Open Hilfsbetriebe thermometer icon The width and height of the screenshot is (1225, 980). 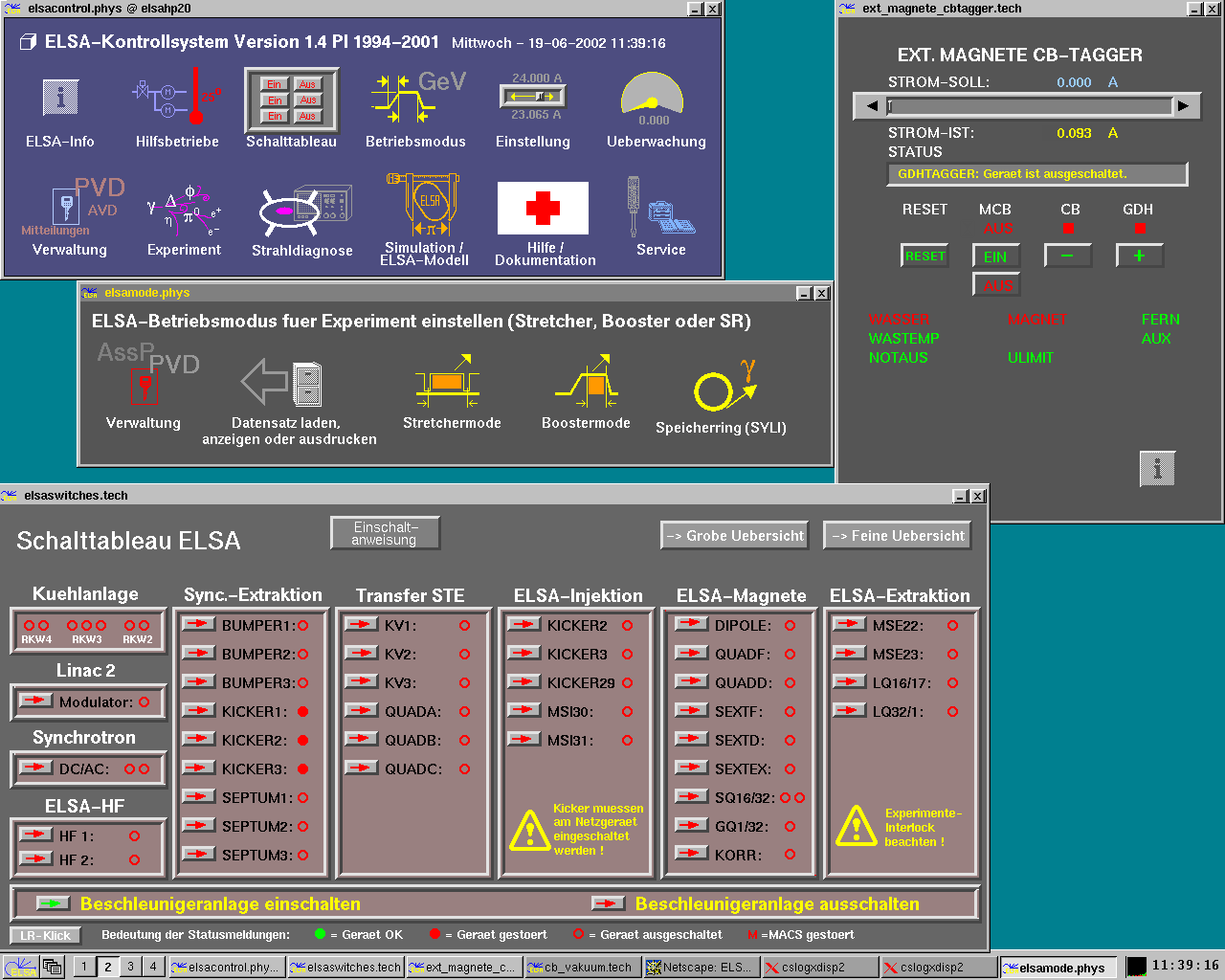[177, 98]
